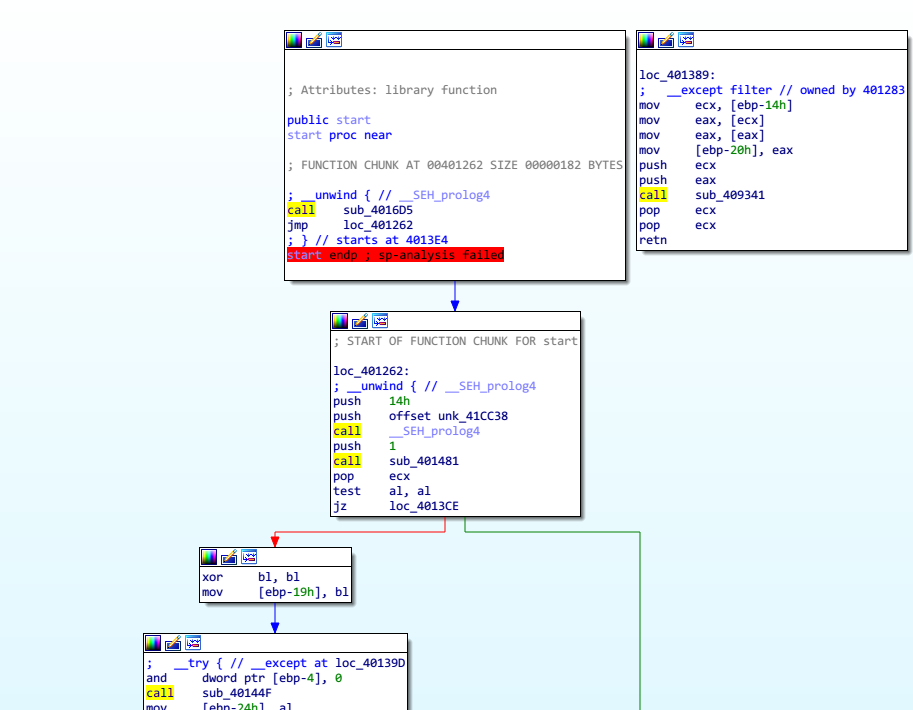This screenshot has height=710, width=913.
Task: Click group icon on the __try block
Action: [x=193, y=643]
